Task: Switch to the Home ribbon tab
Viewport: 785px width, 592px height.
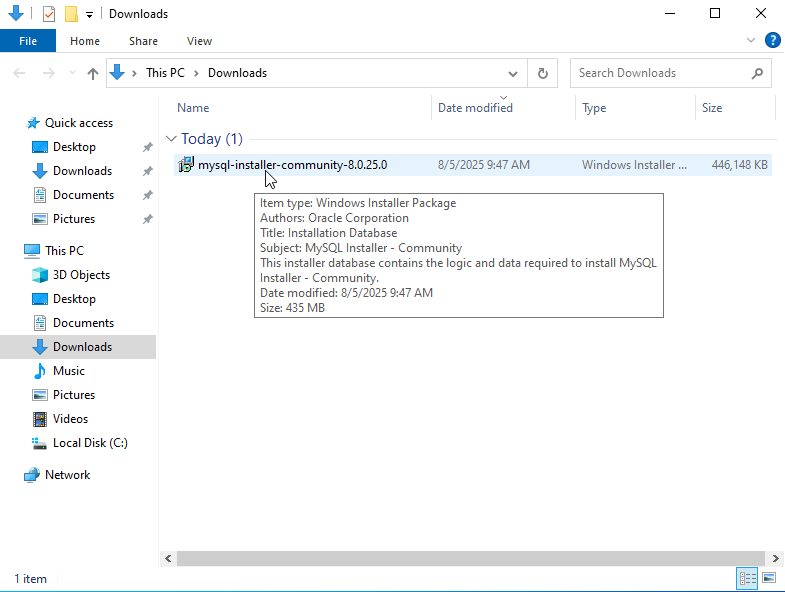Action: tap(85, 41)
